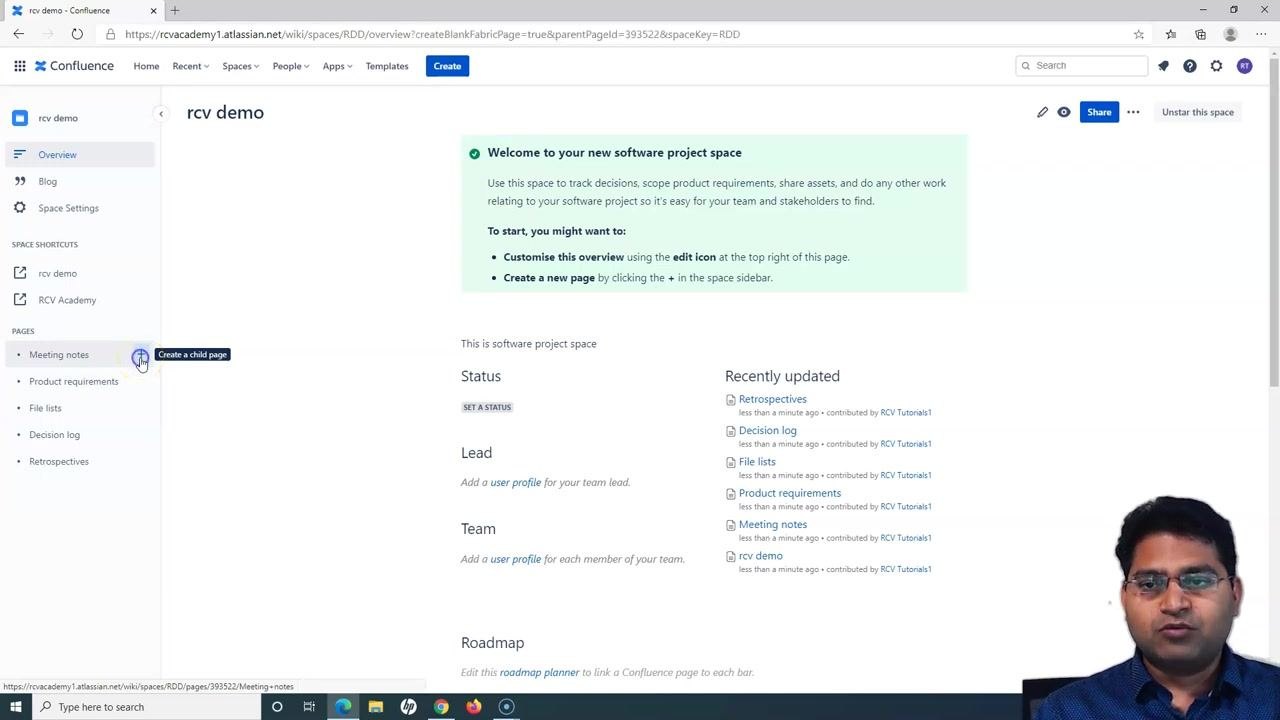1280x720 pixels.
Task: Select Overview in the sidebar
Action: point(80,155)
